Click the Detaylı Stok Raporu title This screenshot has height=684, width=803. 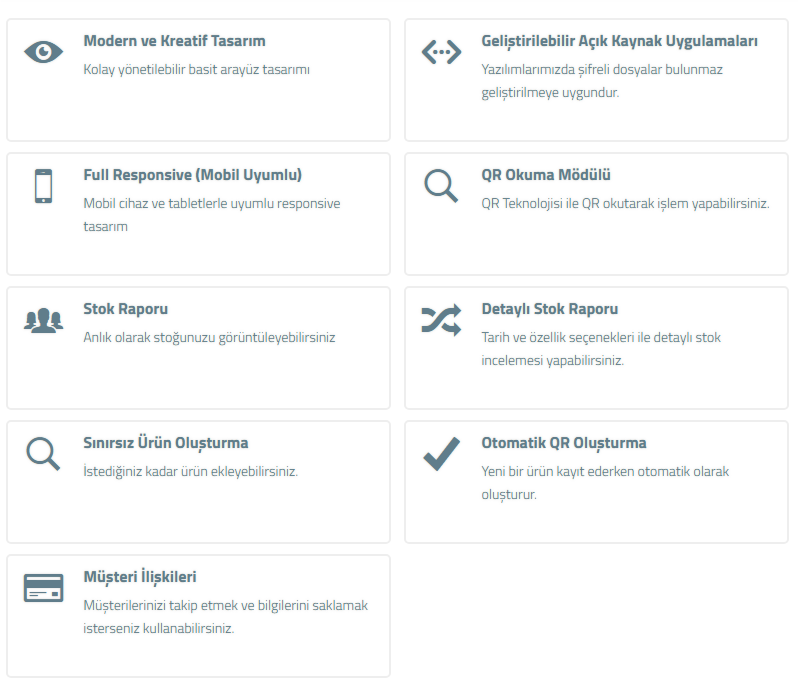tap(549, 309)
